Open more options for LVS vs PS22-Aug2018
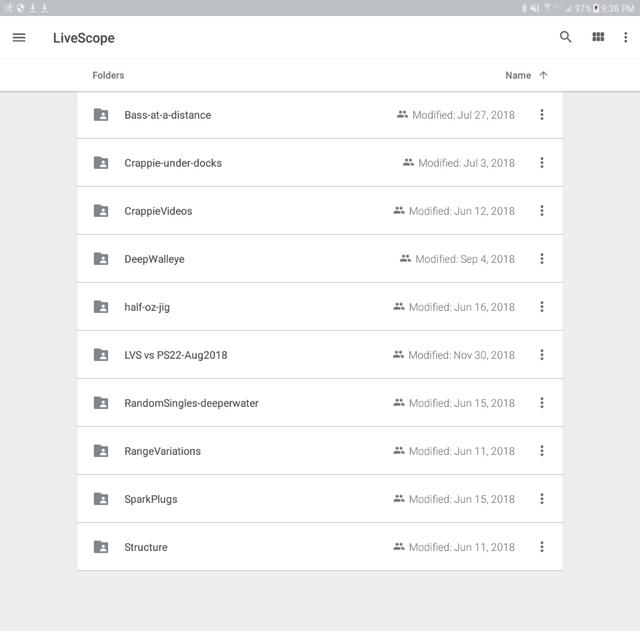This screenshot has height=631, width=640. (542, 355)
